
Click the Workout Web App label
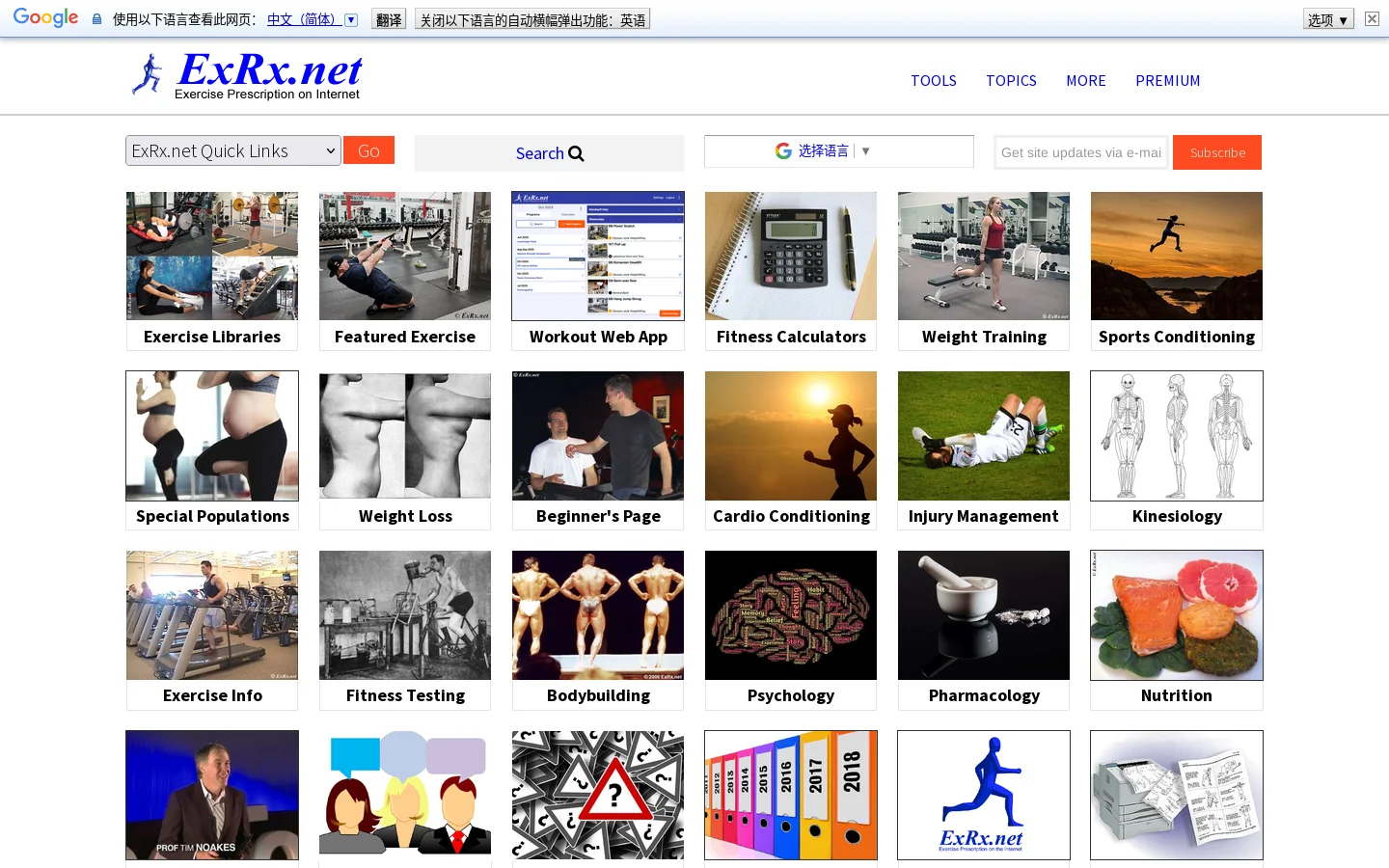[x=598, y=337]
